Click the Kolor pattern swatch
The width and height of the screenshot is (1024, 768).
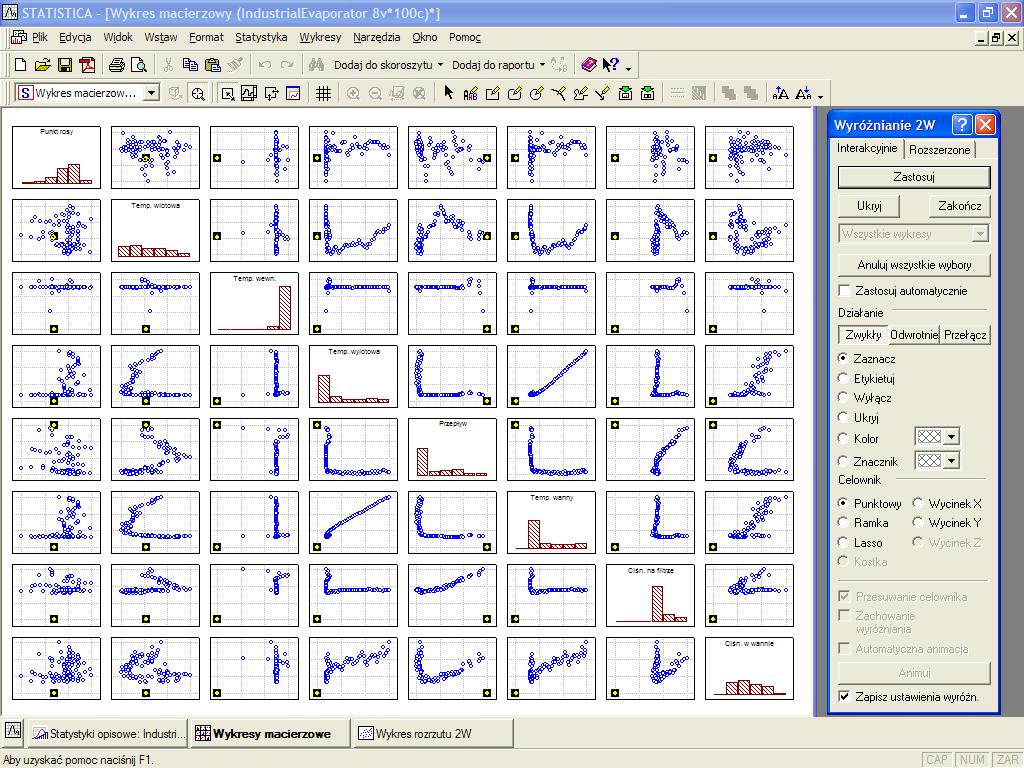pyautogui.click(x=929, y=437)
